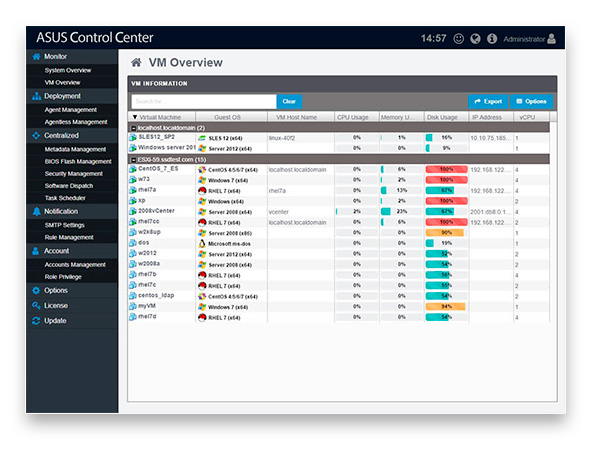Screen dimensions: 590x450
Task: Click the penguin icon in dos row
Action: (x=202, y=243)
